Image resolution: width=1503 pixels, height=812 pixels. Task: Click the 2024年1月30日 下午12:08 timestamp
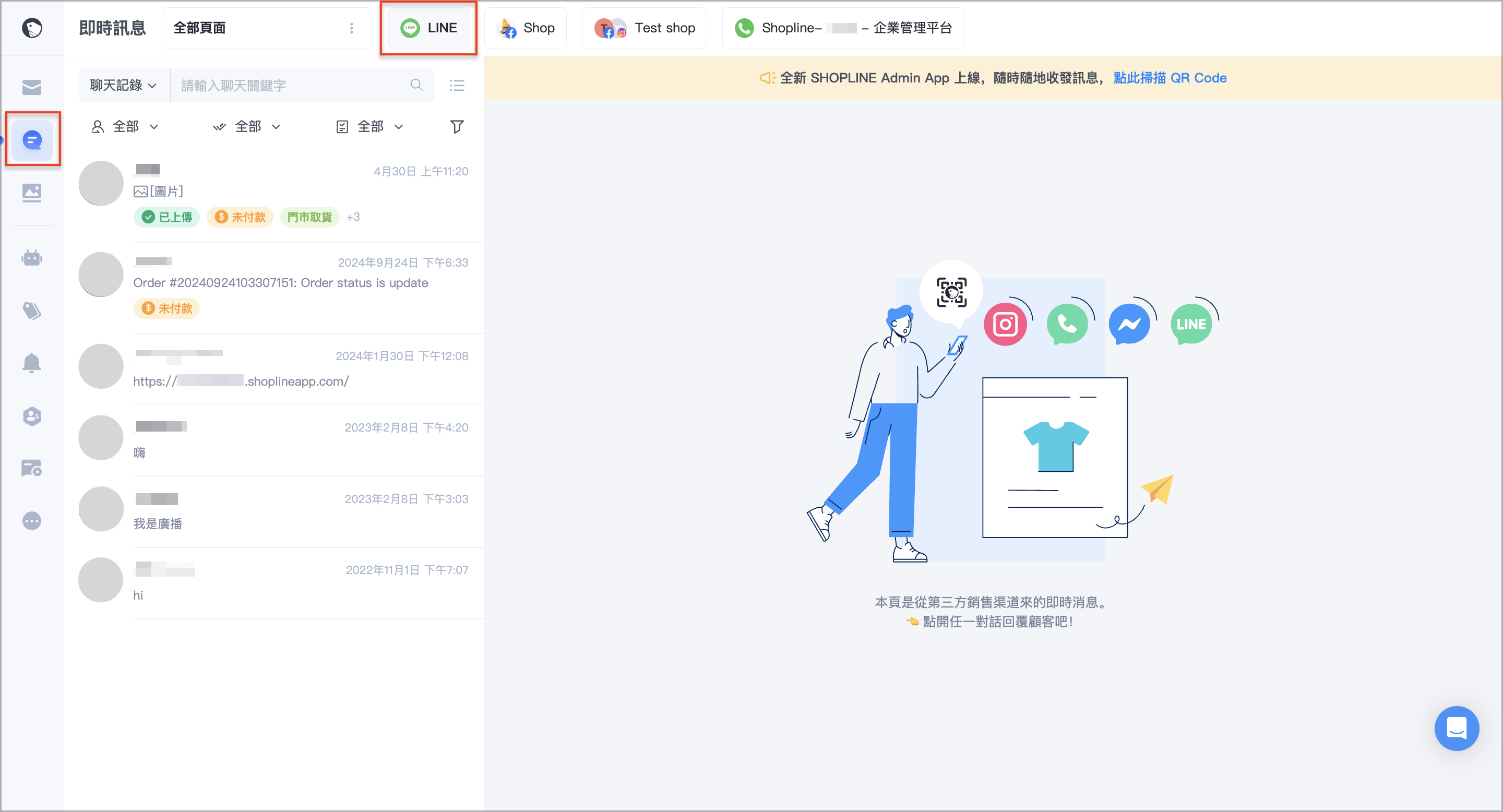tap(401, 356)
